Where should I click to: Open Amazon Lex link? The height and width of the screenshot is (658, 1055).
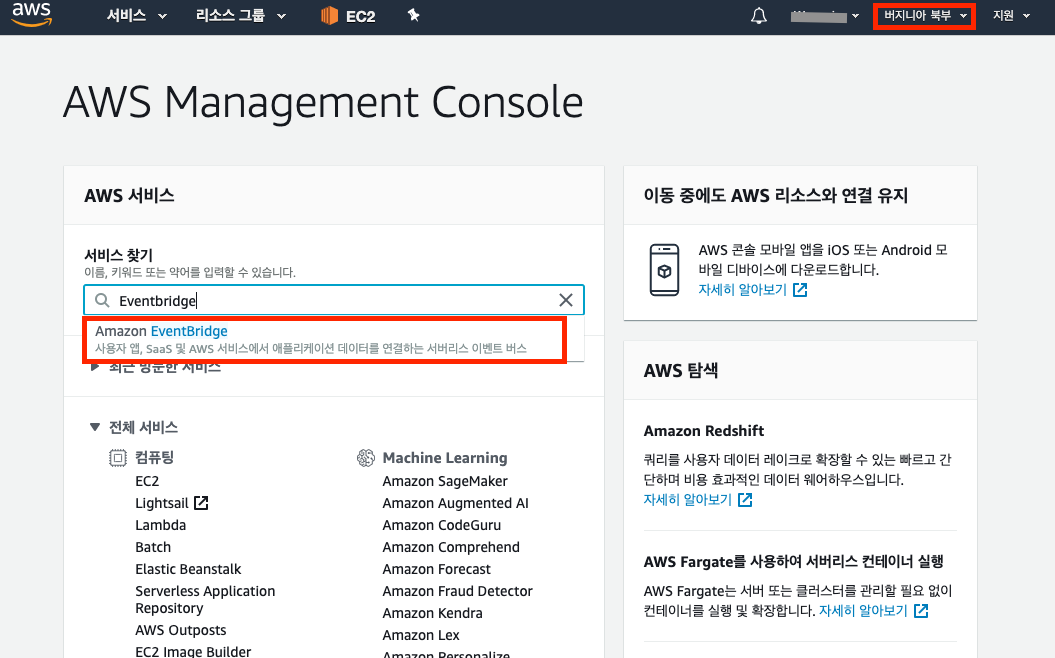point(421,635)
